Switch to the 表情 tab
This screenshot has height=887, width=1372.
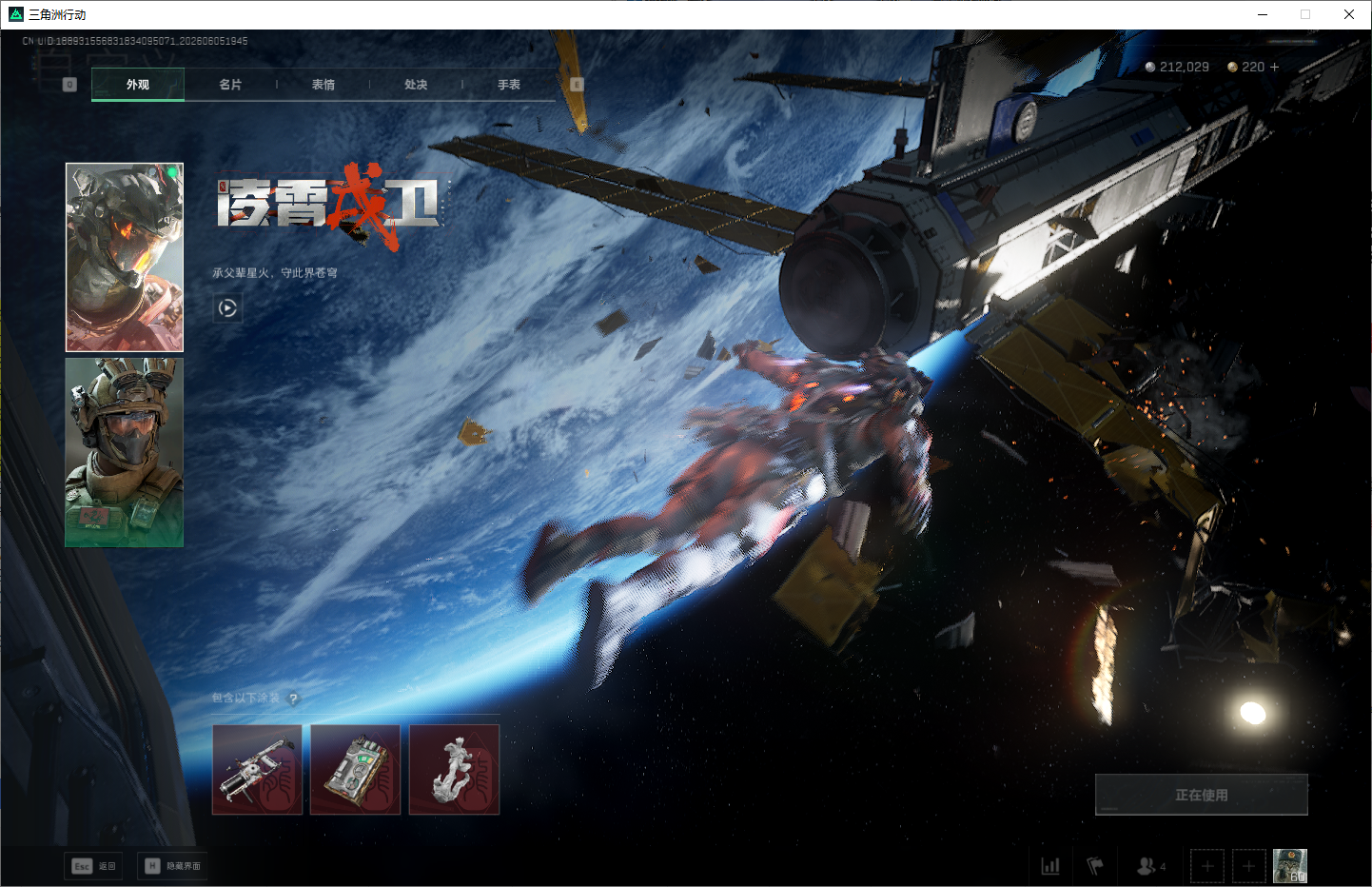[x=323, y=85]
